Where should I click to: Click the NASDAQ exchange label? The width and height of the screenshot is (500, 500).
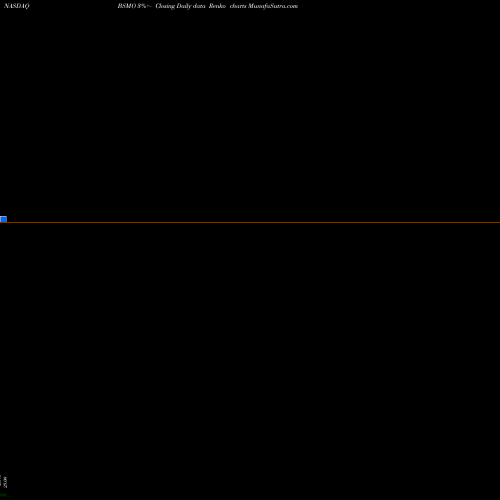(x=17, y=6)
